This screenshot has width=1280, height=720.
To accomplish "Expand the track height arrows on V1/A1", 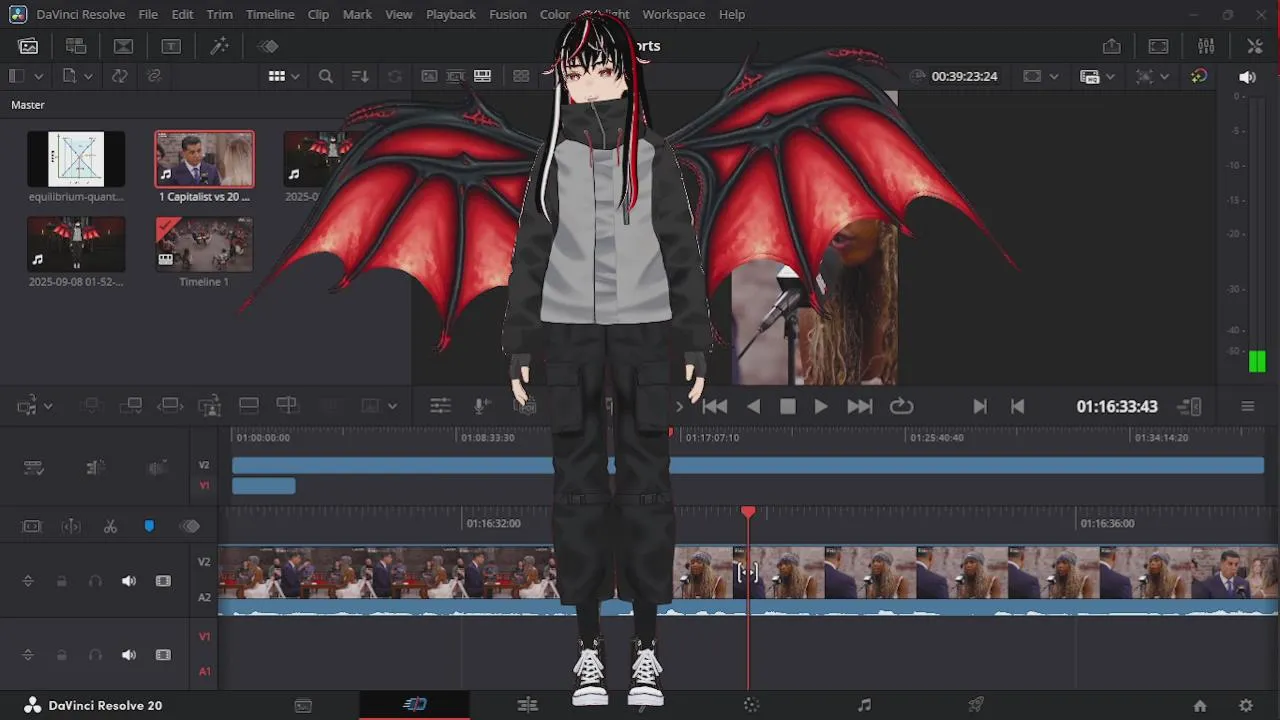I will tap(28, 655).
